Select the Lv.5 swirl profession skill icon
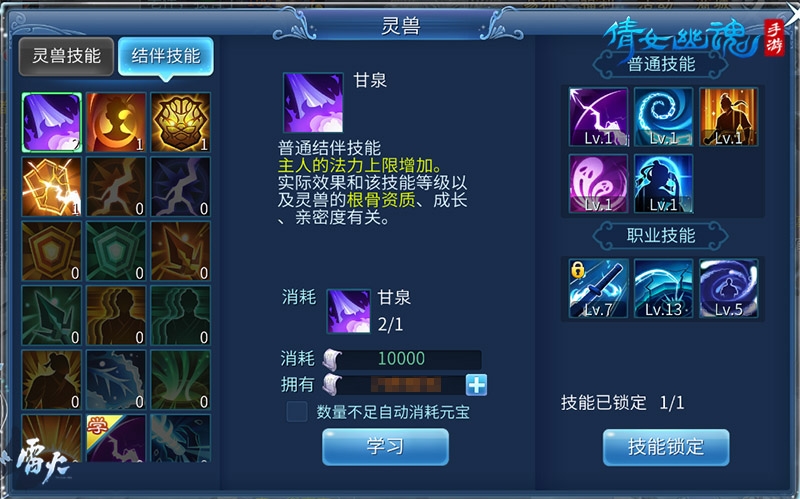Screen dimensions: 800x499 point(729,288)
